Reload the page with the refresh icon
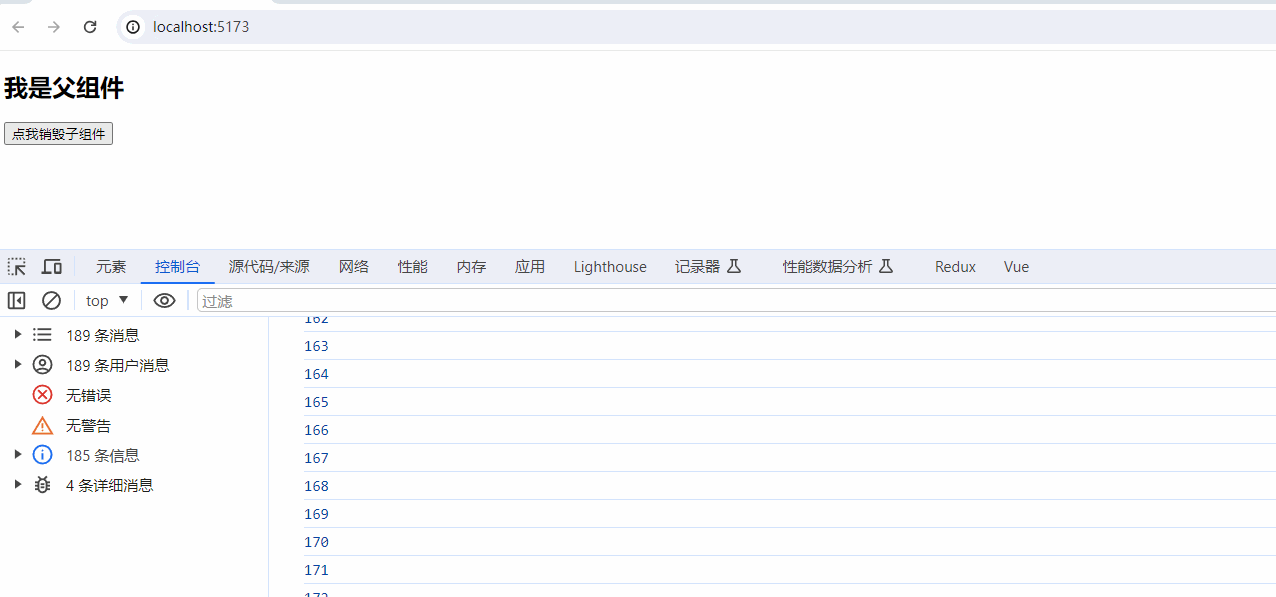1276x597 pixels. [90, 27]
